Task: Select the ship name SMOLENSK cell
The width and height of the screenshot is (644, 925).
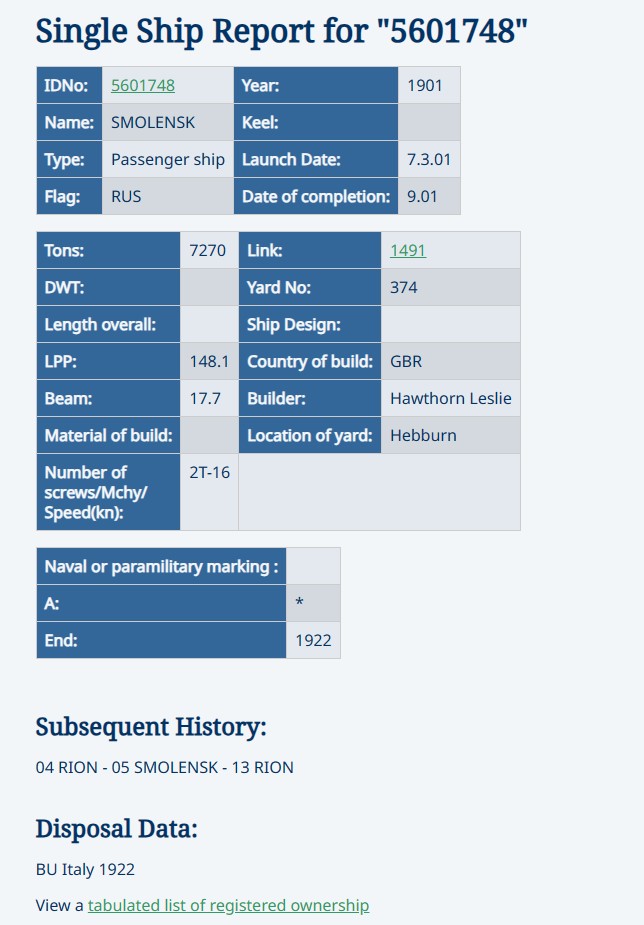Action: pyautogui.click(x=153, y=122)
